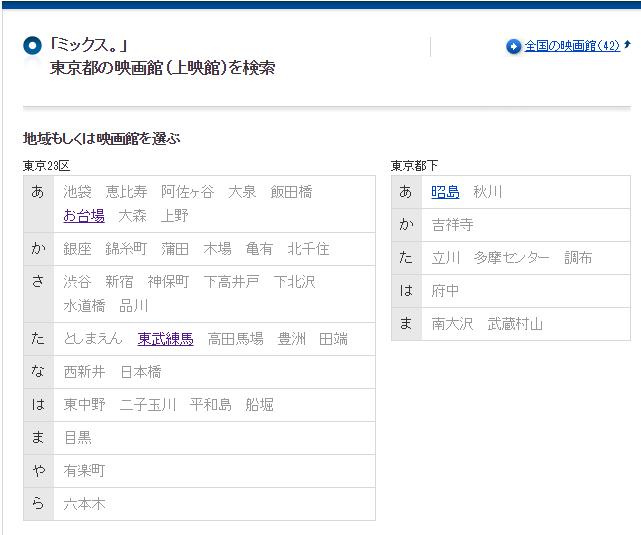Click 六本木 in the ら row

tap(85, 504)
